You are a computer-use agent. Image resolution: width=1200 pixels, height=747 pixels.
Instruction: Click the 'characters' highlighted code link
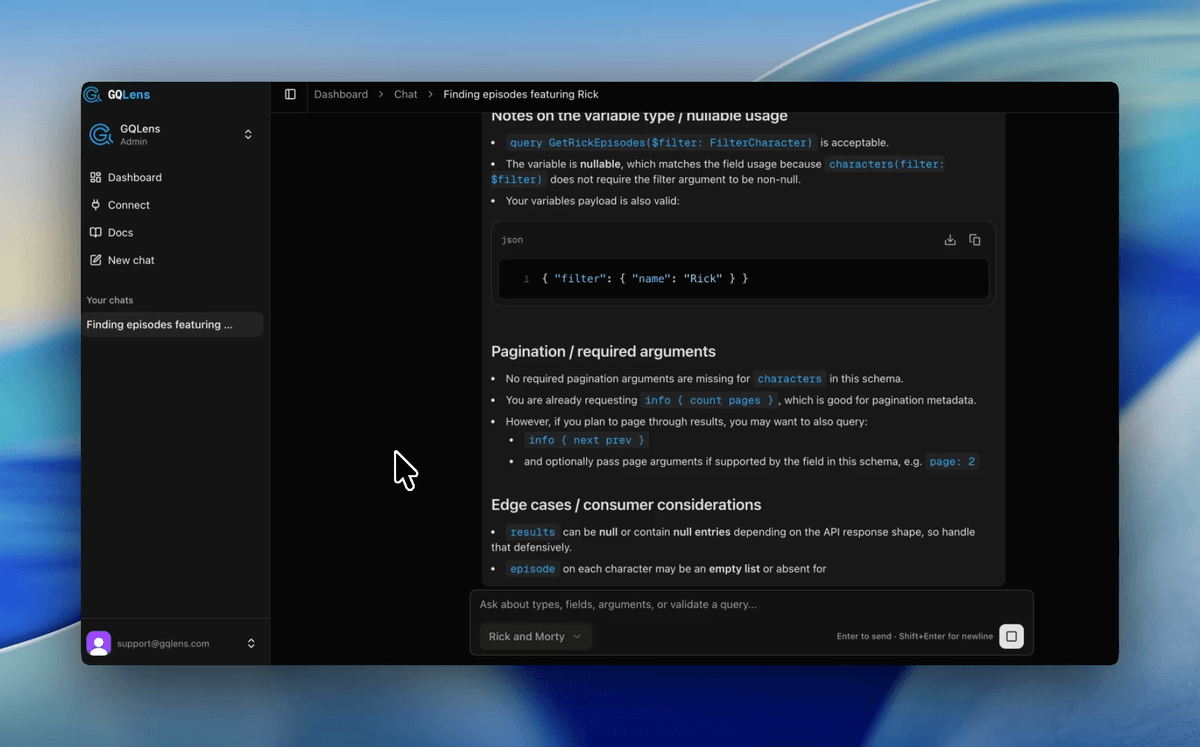[789, 379]
